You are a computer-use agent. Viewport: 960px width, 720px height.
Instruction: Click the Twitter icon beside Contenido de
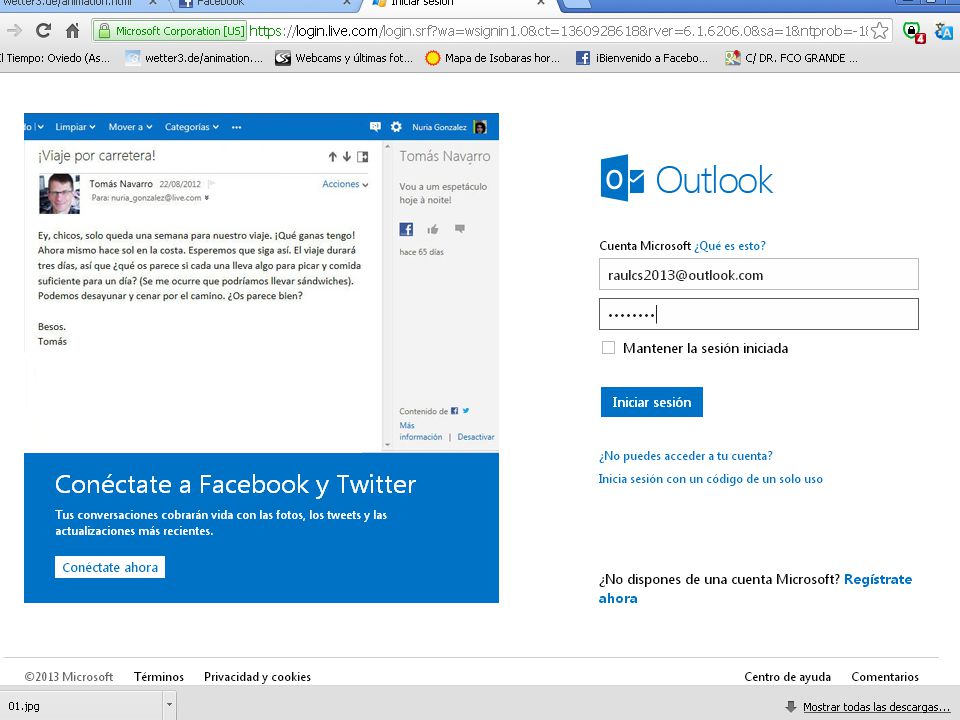[466, 411]
